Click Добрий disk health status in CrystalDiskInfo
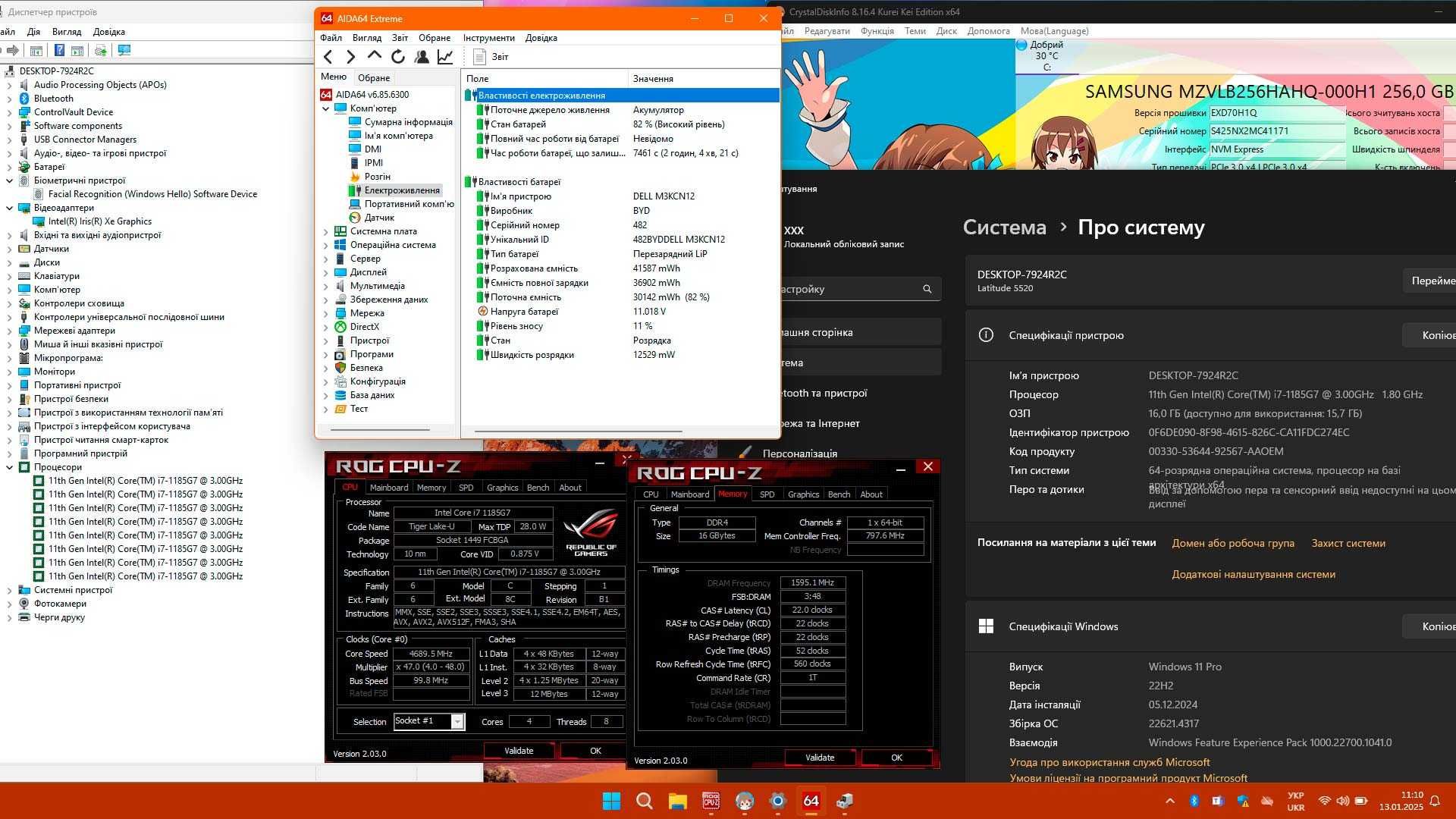 click(1046, 45)
